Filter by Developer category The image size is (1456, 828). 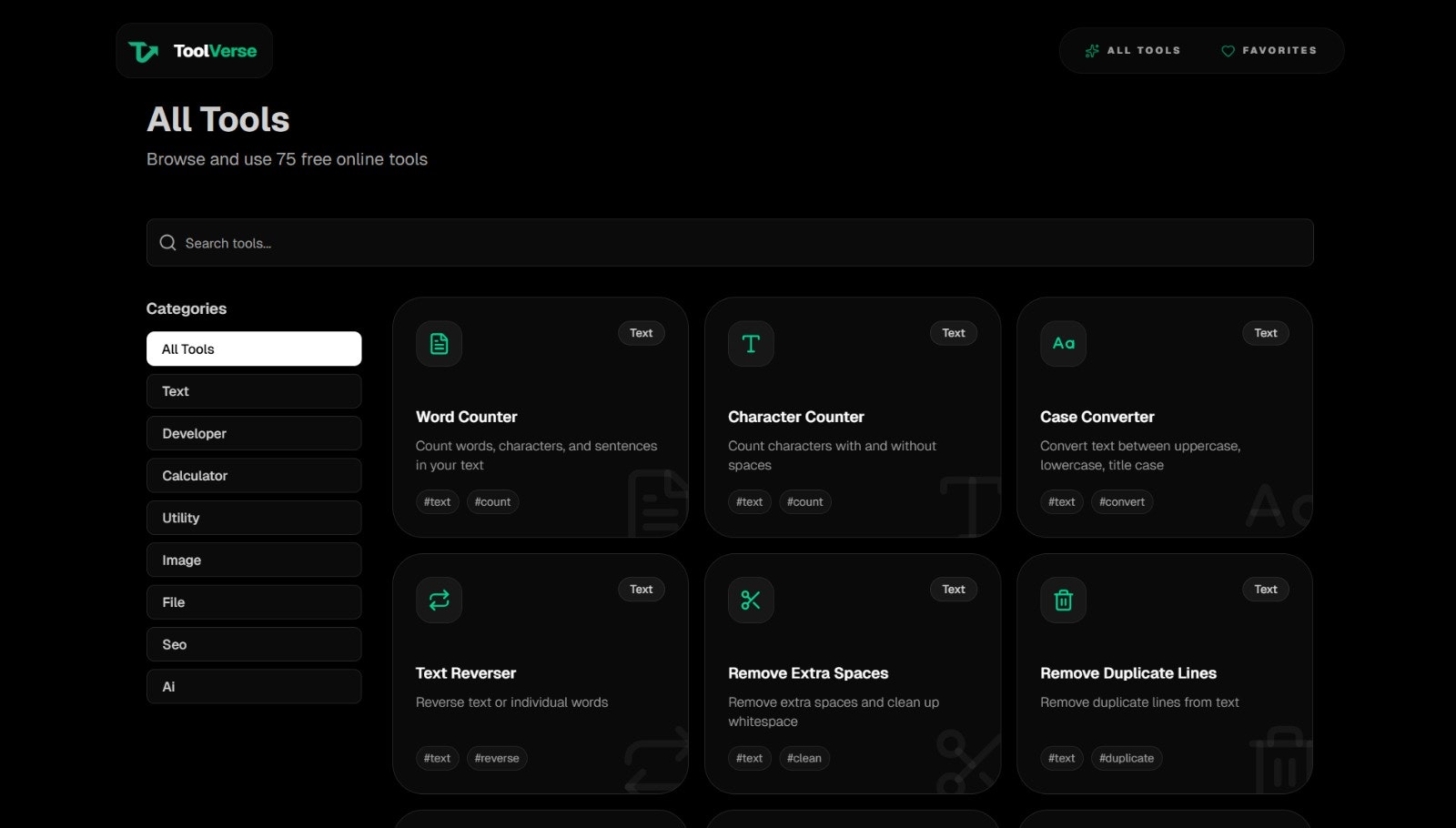tap(254, 433)
